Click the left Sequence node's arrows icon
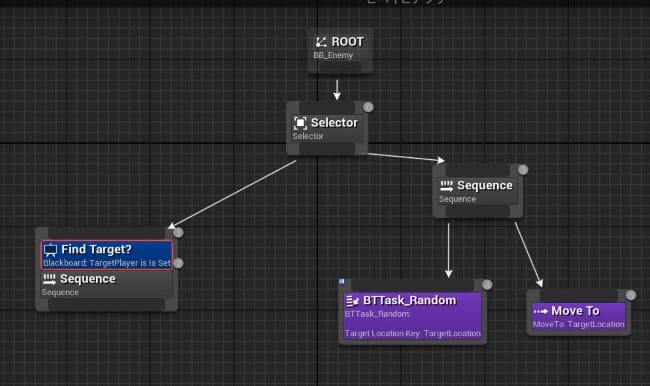 [x=49, y=279]
